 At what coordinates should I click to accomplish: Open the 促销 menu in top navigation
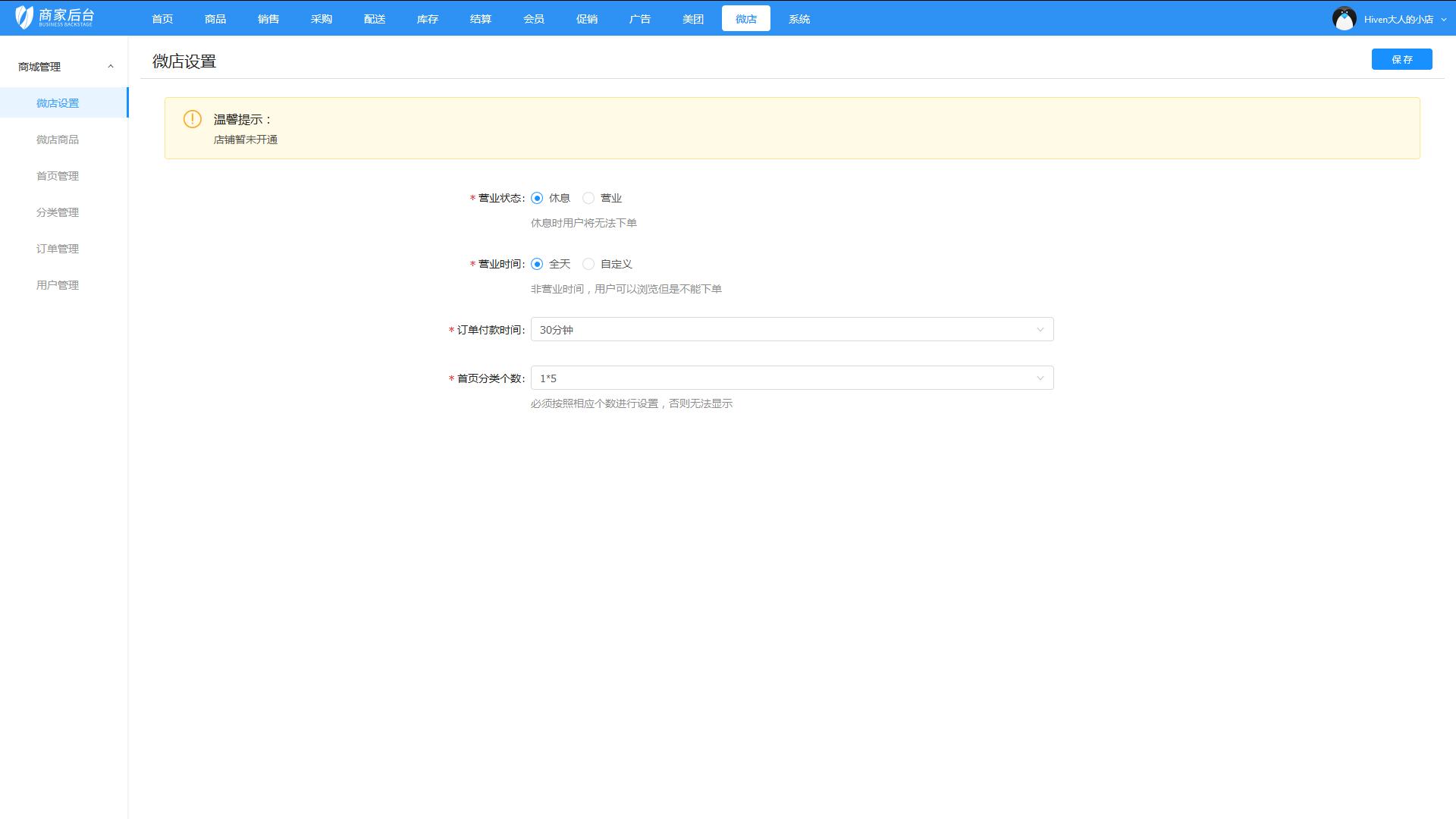click(586, 18)
